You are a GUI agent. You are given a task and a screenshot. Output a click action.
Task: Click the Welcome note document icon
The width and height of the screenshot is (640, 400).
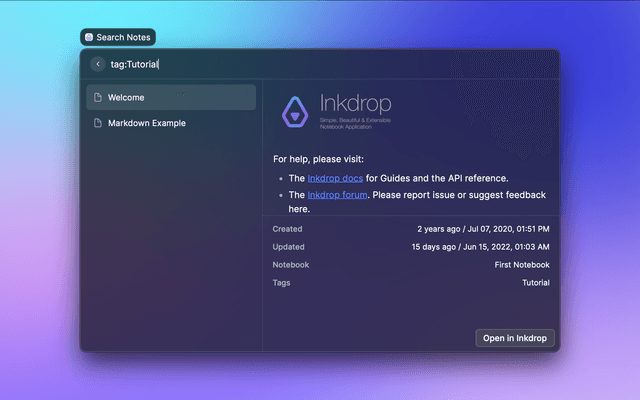[97, 98]
